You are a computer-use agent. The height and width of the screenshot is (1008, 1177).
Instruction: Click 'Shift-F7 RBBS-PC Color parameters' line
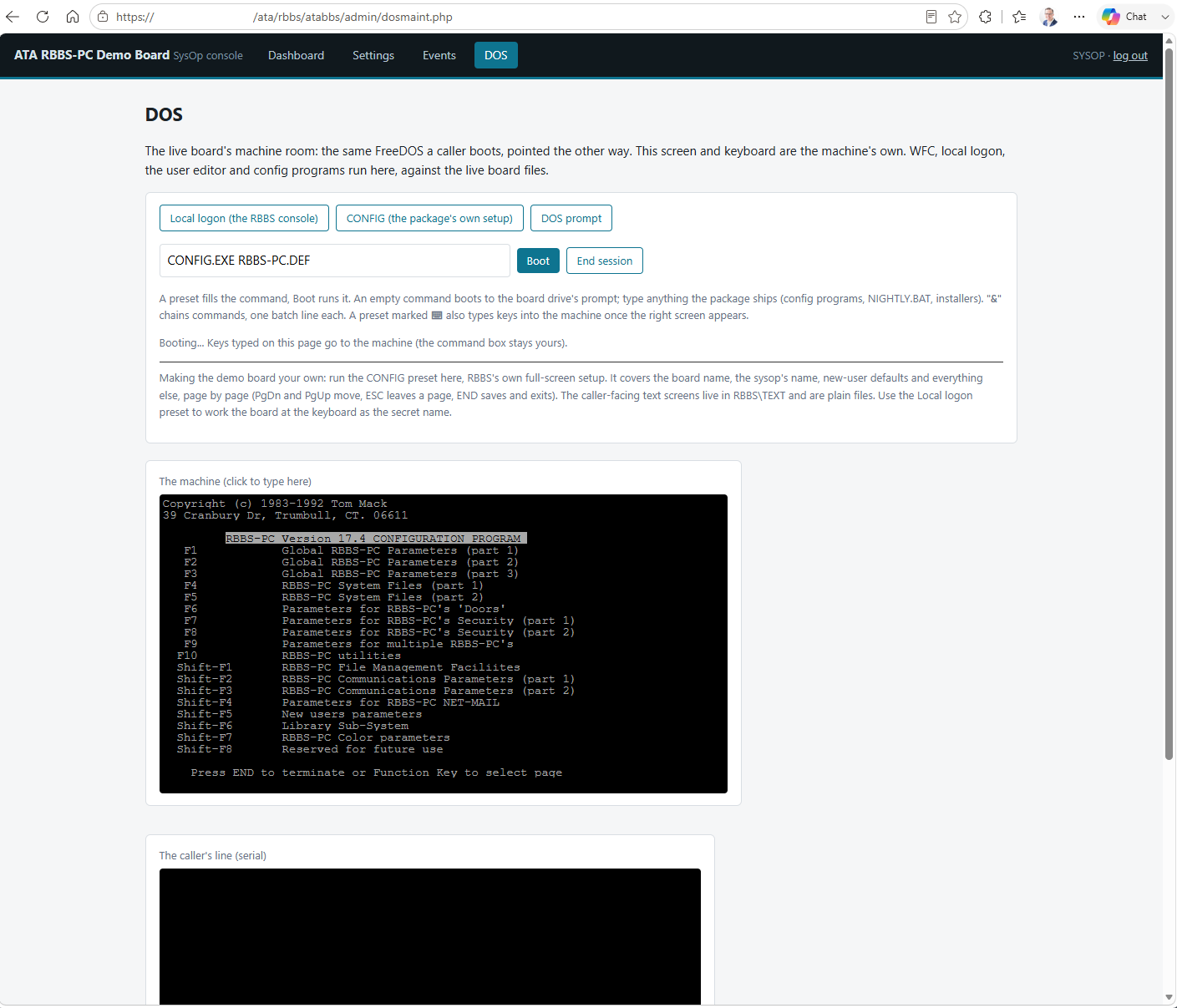(x=313, y=737)
